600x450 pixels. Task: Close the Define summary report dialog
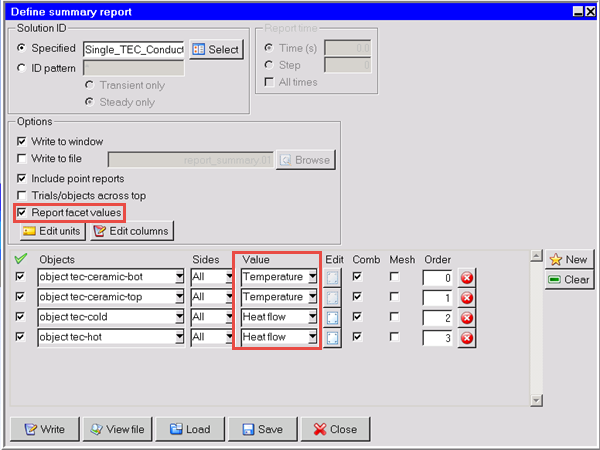pyautogui.click(x=336, y=429)
